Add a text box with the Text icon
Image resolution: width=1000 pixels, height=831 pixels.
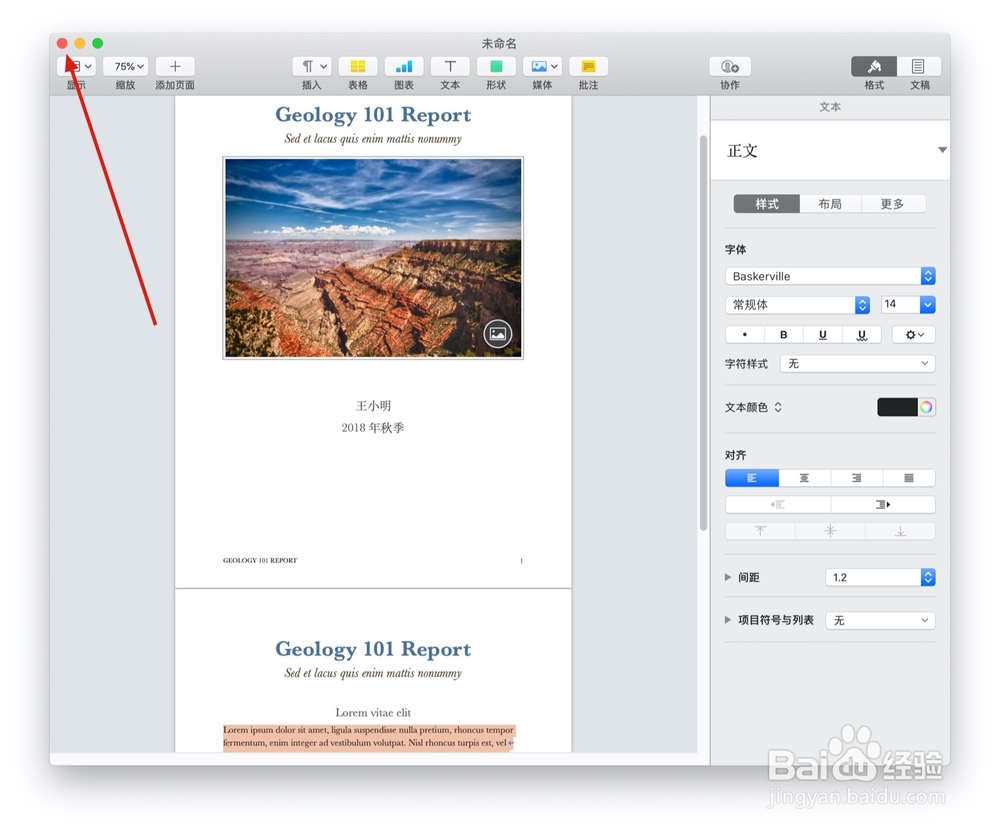click(450, 66)
